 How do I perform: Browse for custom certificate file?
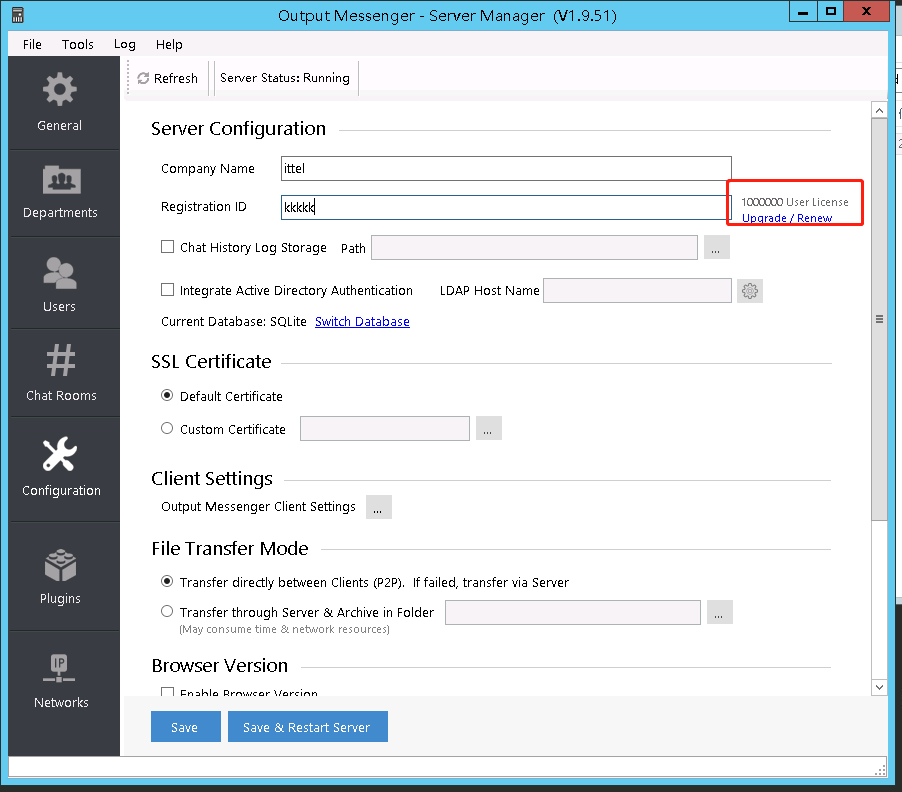coord(488,428)
